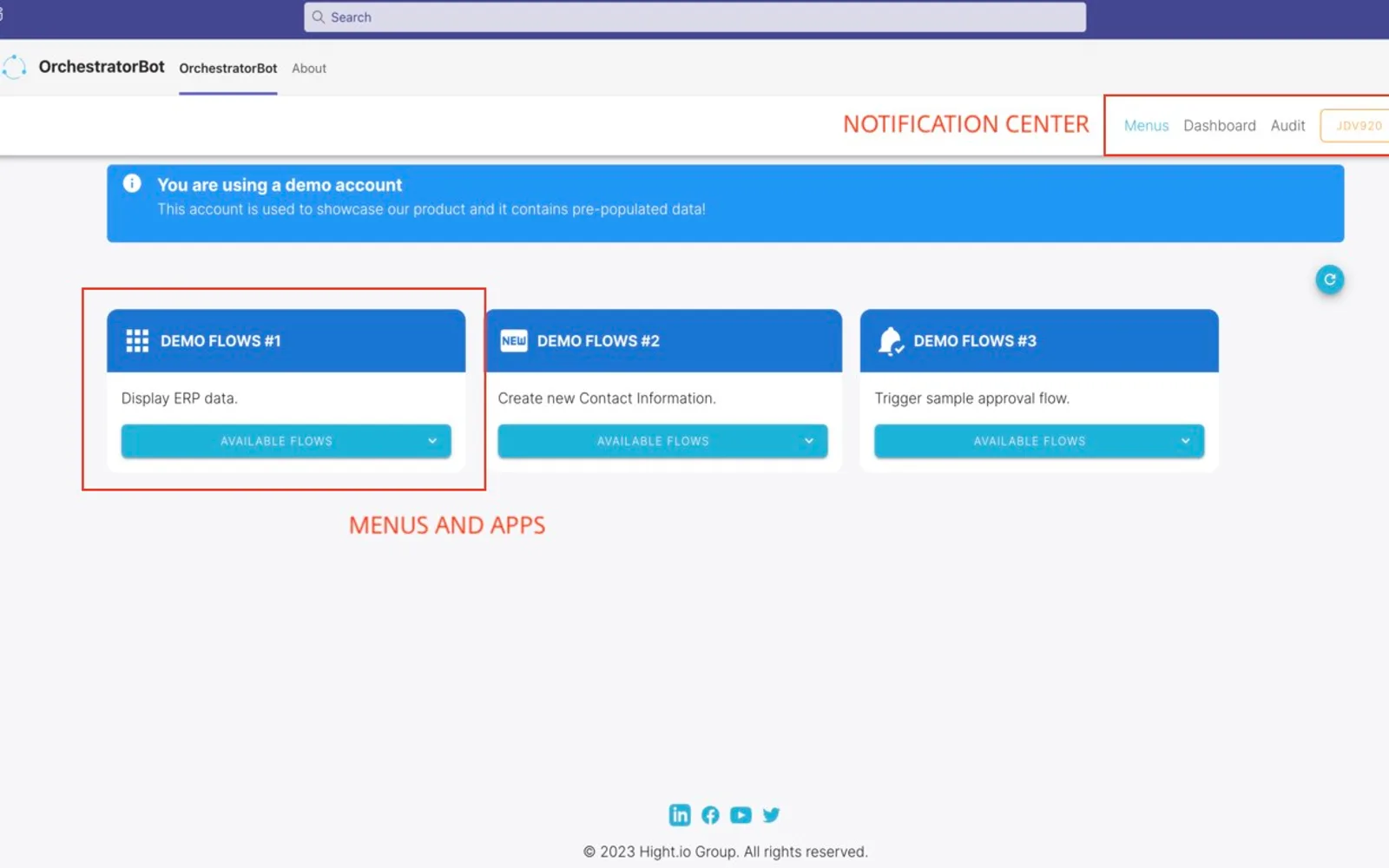Expand Available Flows under Demo Flows #3

point(1039,441)
